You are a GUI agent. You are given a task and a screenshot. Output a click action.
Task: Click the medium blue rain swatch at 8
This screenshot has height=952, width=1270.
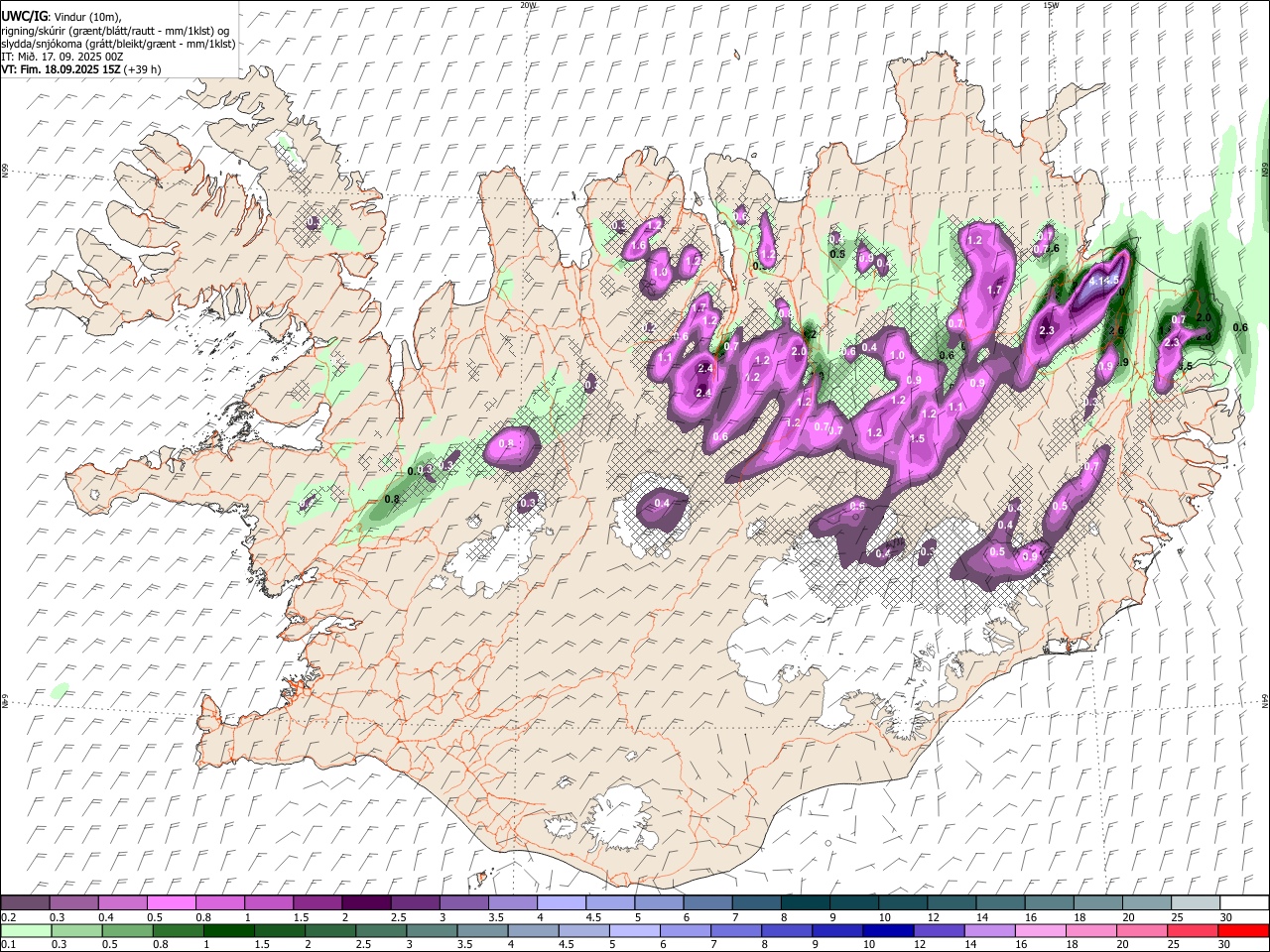click(x=786, y=931)
